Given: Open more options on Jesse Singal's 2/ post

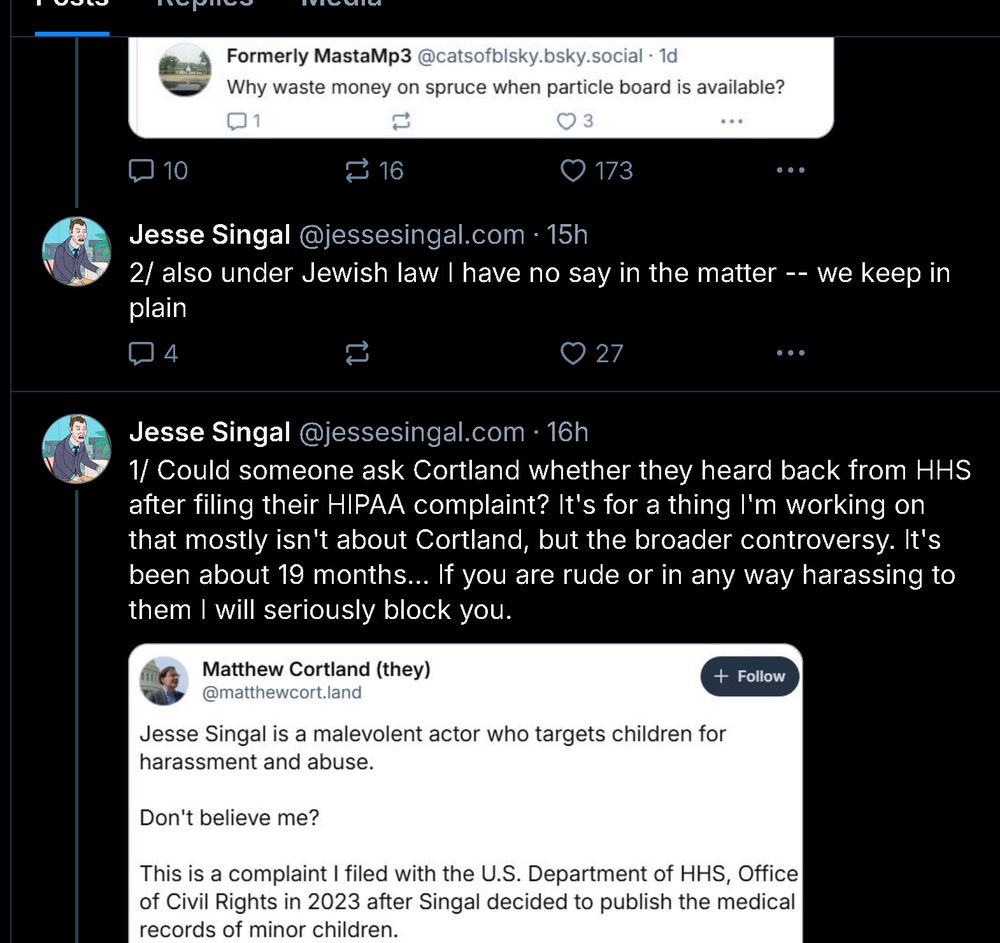Looking at the screenshot, I should coord(790,353).
